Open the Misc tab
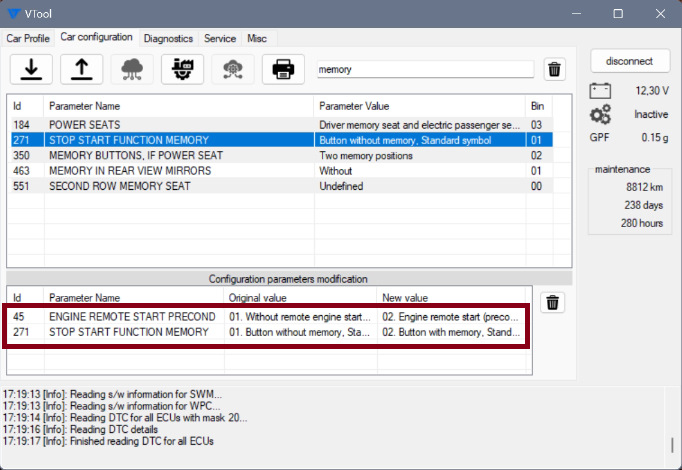682x470 pixels. click(257, 38)
